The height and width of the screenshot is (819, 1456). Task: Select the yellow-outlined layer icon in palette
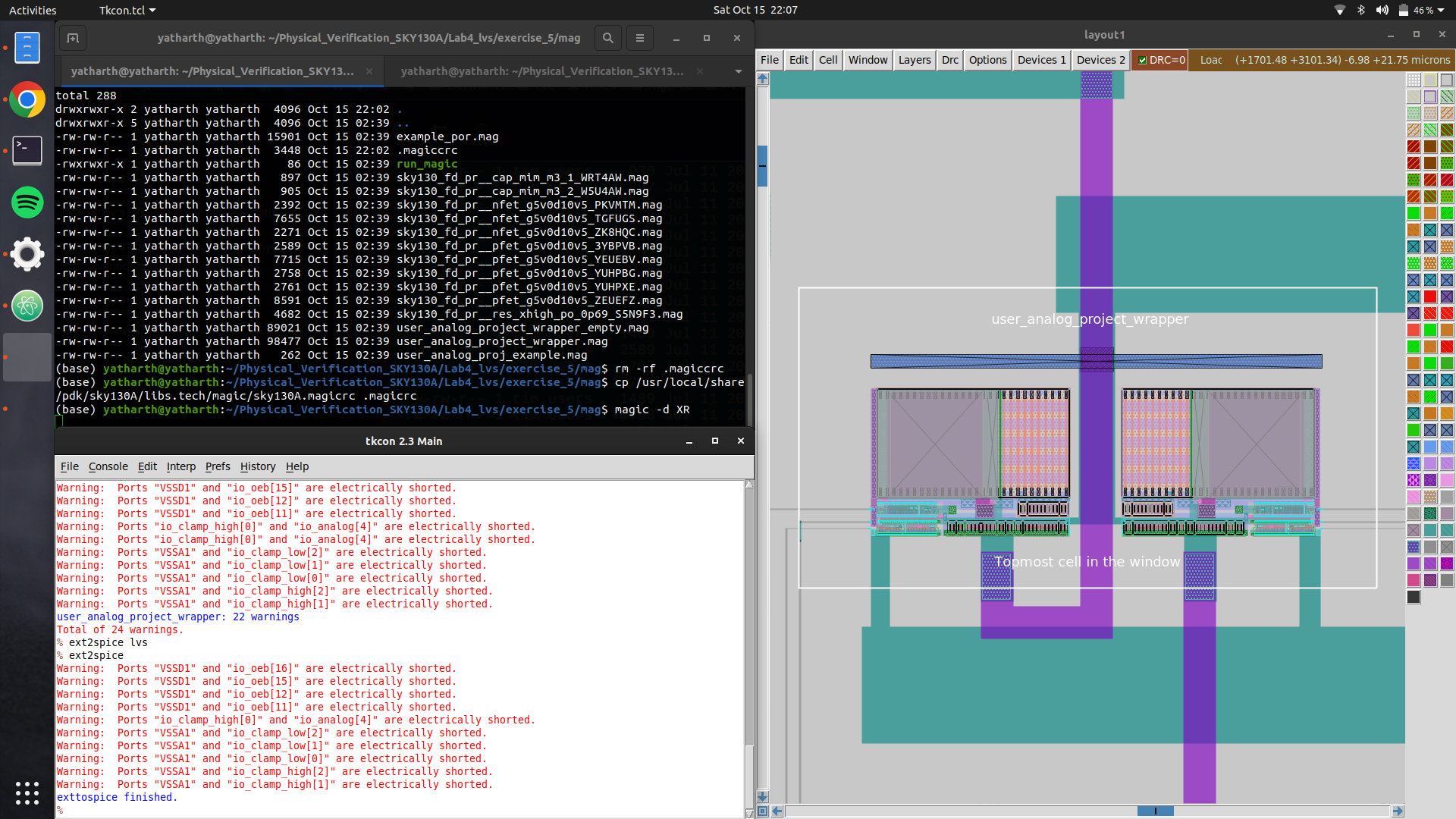1430,80
